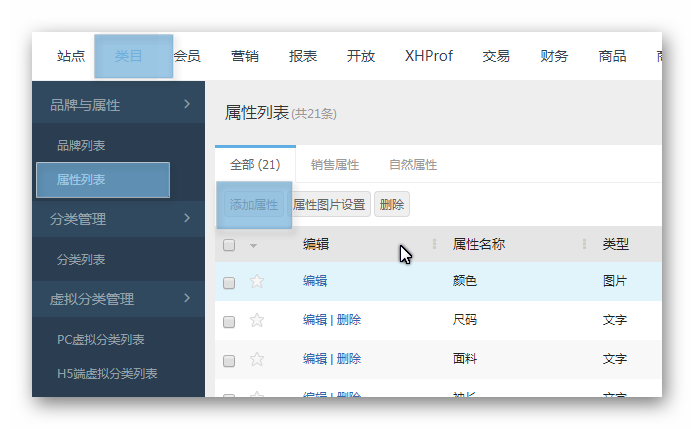Star the 面料 attribute row

click(257, 359)
